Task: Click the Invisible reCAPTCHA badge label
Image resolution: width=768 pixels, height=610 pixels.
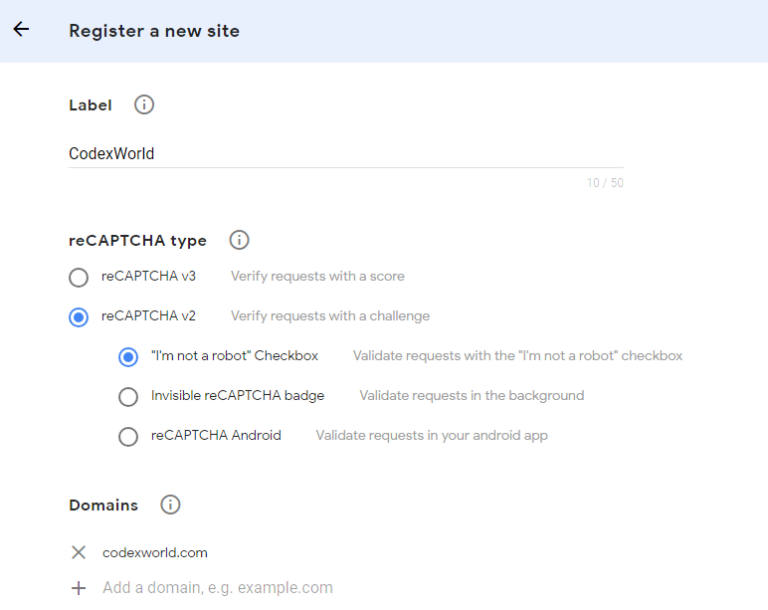Action: [238, 395]
